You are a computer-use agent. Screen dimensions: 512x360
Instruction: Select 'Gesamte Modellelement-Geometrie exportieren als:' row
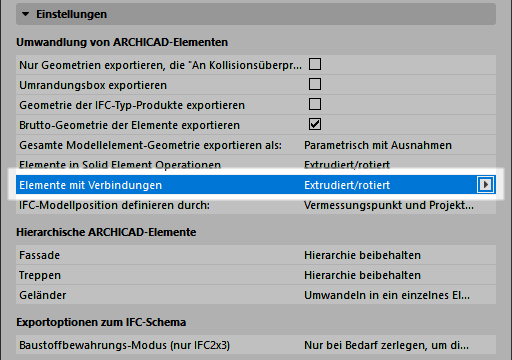pos(256,145)
